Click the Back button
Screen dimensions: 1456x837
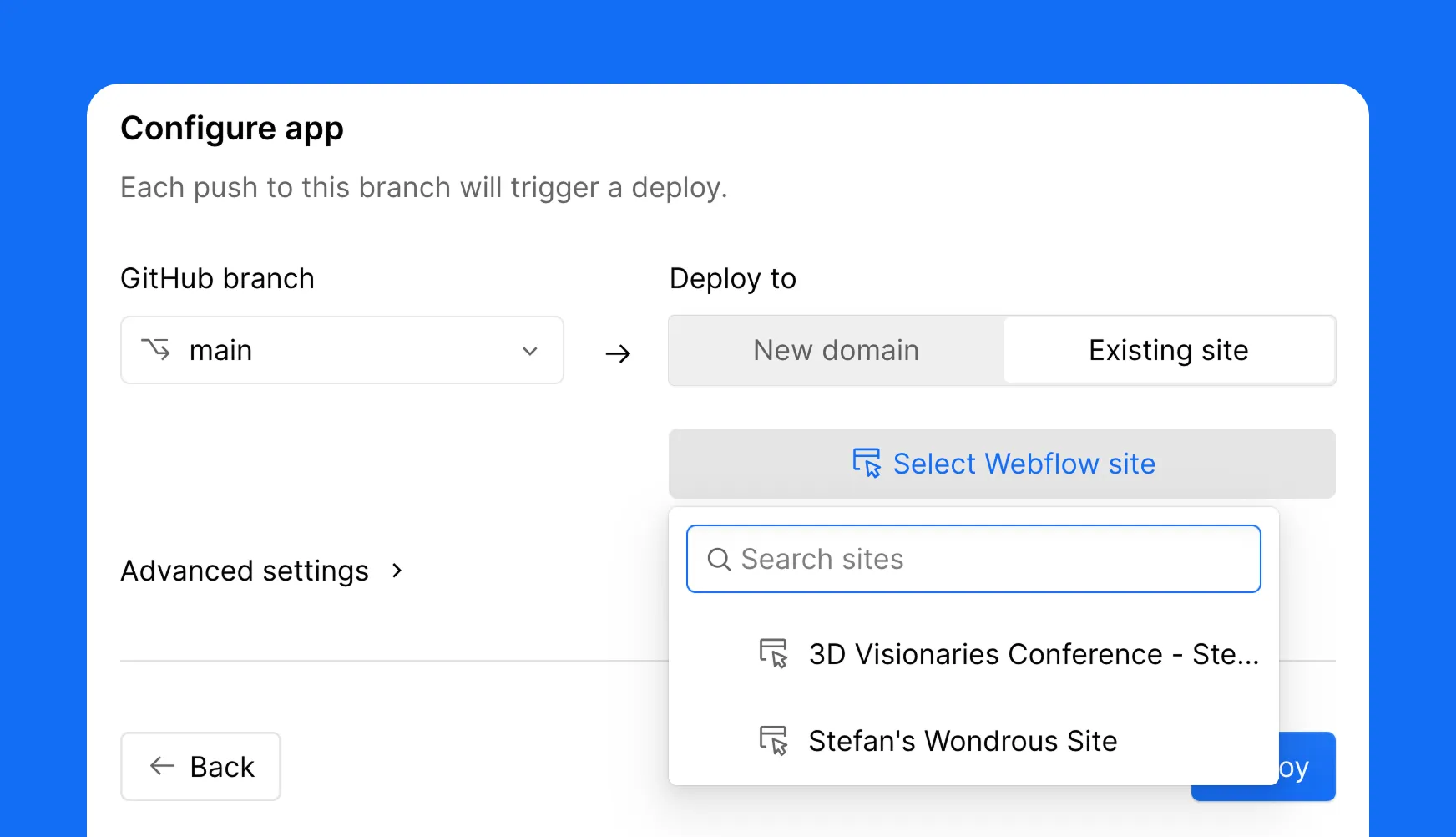pyautogui.click(x=200, y=767)
